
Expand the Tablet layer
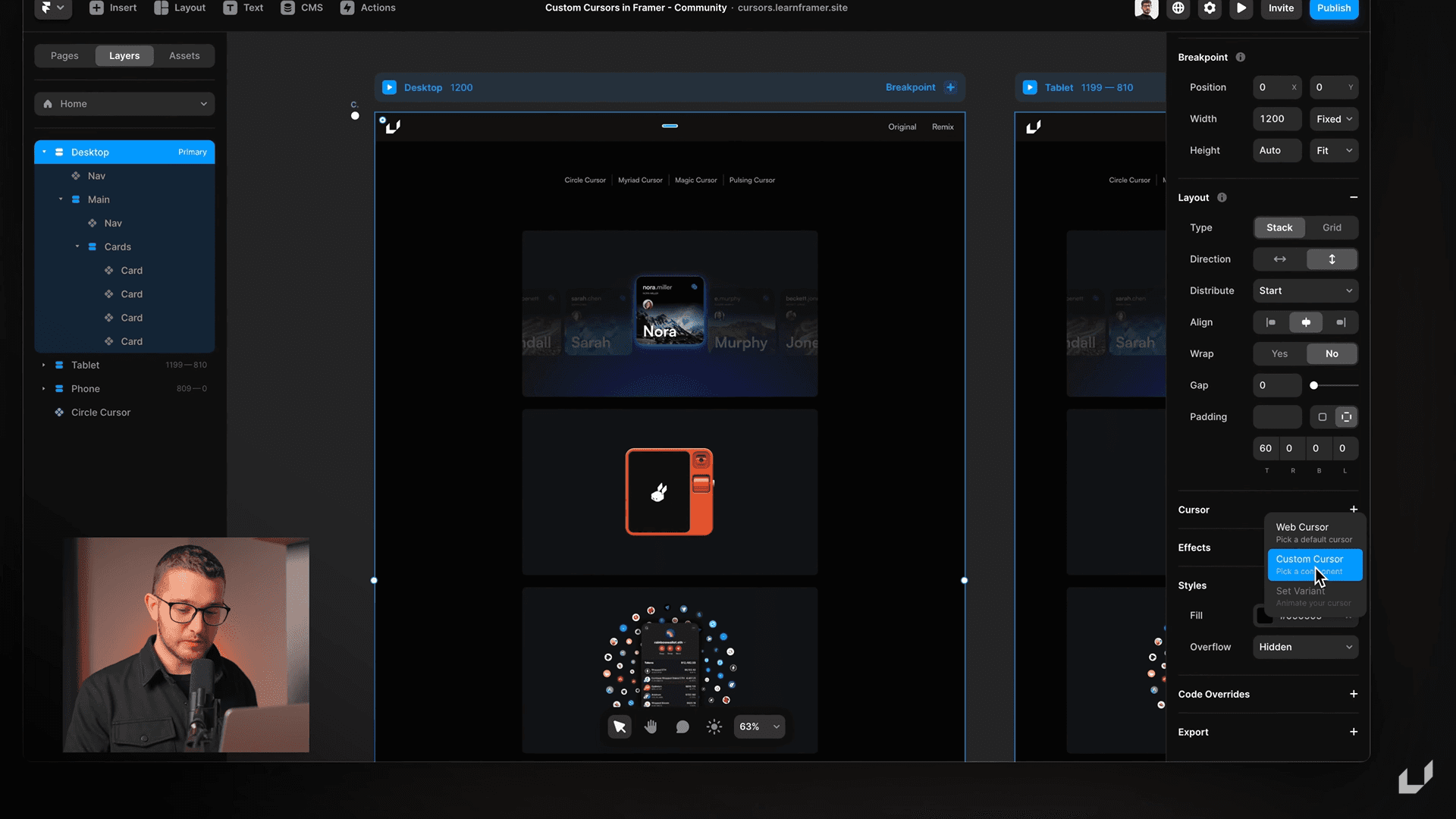[44, 366]
